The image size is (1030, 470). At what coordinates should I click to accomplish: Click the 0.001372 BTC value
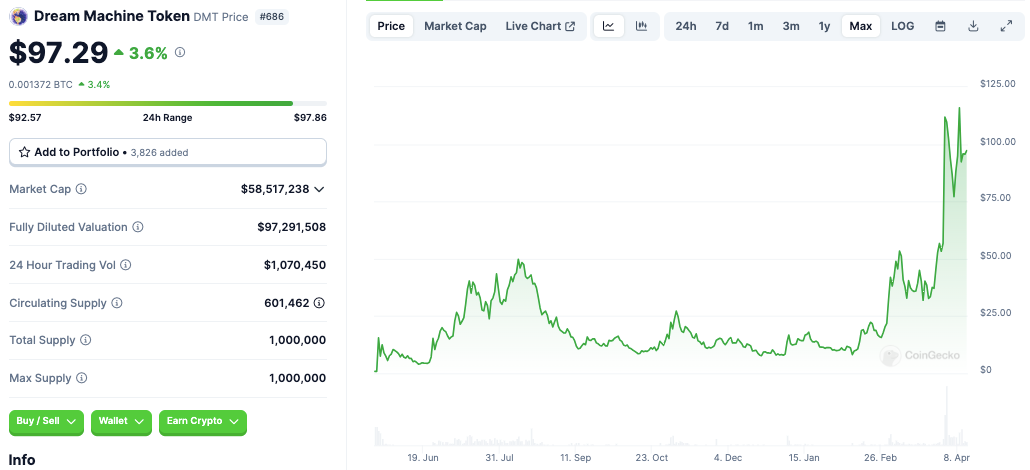tap(41, 85)
